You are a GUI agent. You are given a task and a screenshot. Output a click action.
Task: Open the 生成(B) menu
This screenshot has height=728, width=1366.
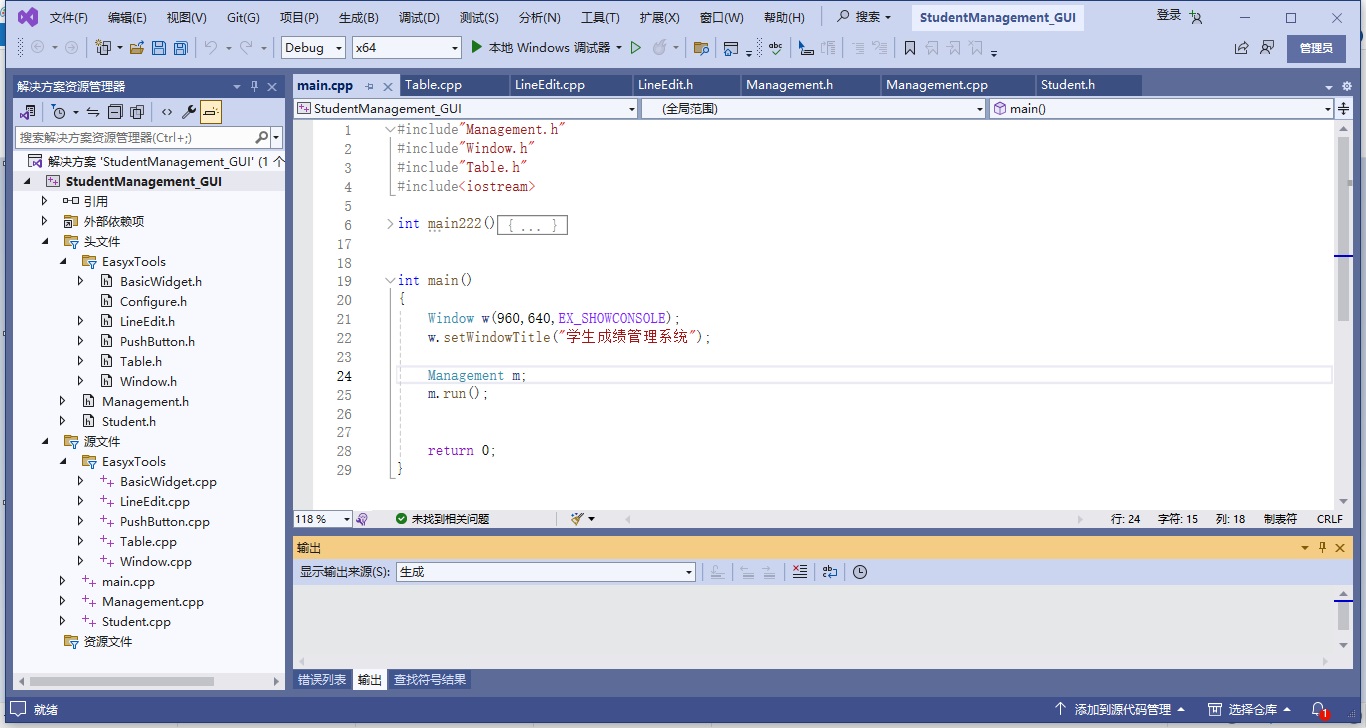point(359,18)
